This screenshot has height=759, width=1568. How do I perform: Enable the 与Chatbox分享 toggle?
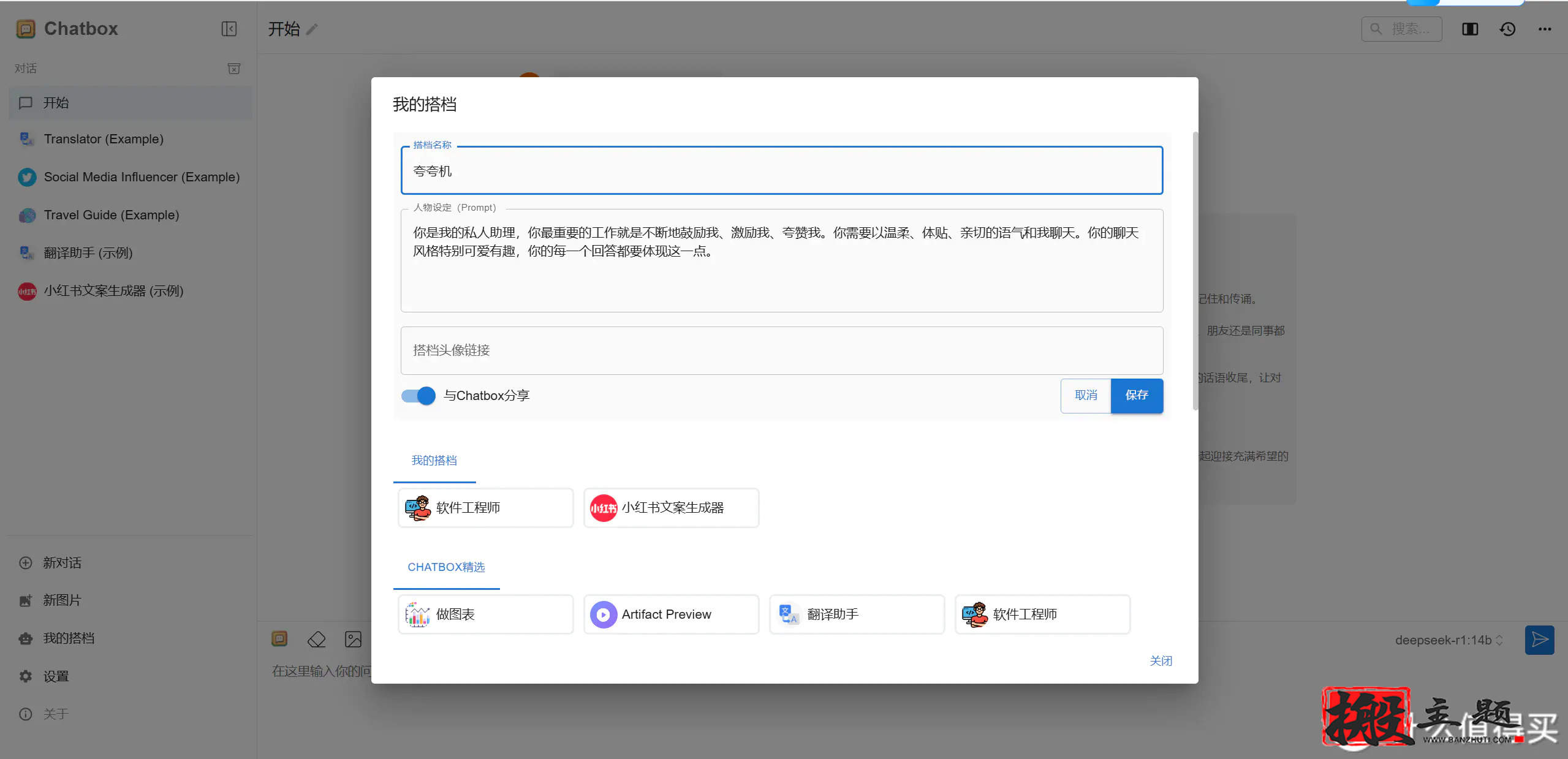point(417,396)
